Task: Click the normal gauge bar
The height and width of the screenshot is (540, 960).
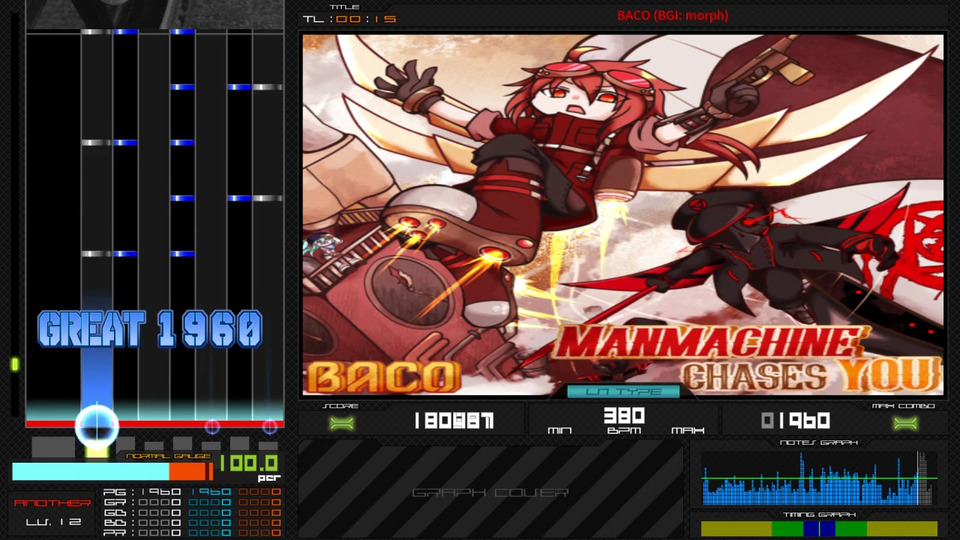Action: click(113, 471)
